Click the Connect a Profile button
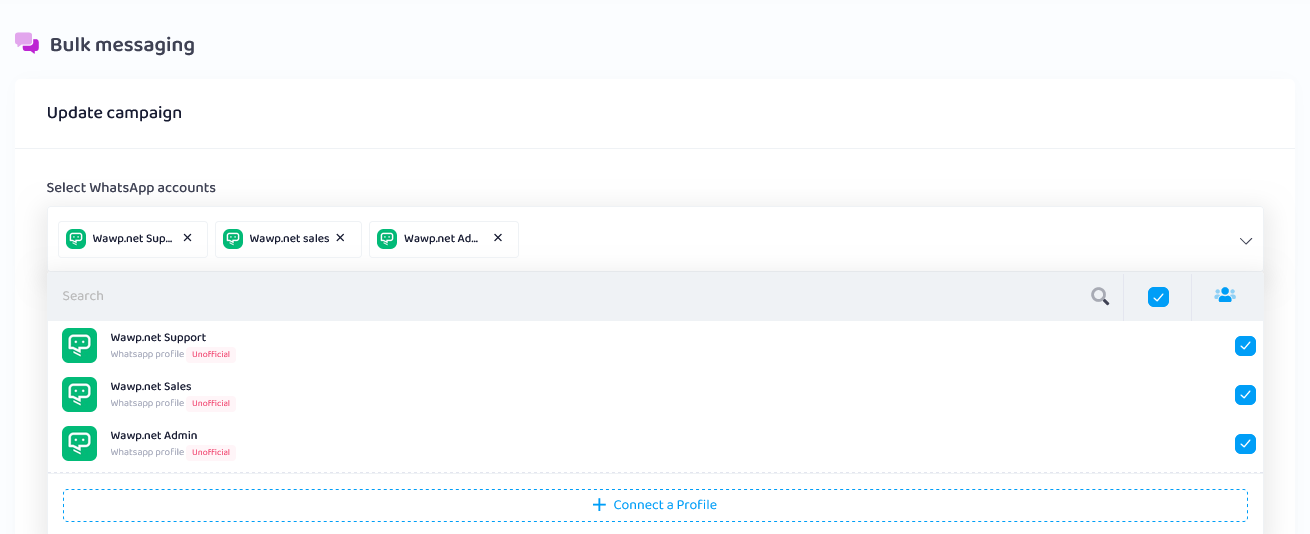 pos(655,505)
